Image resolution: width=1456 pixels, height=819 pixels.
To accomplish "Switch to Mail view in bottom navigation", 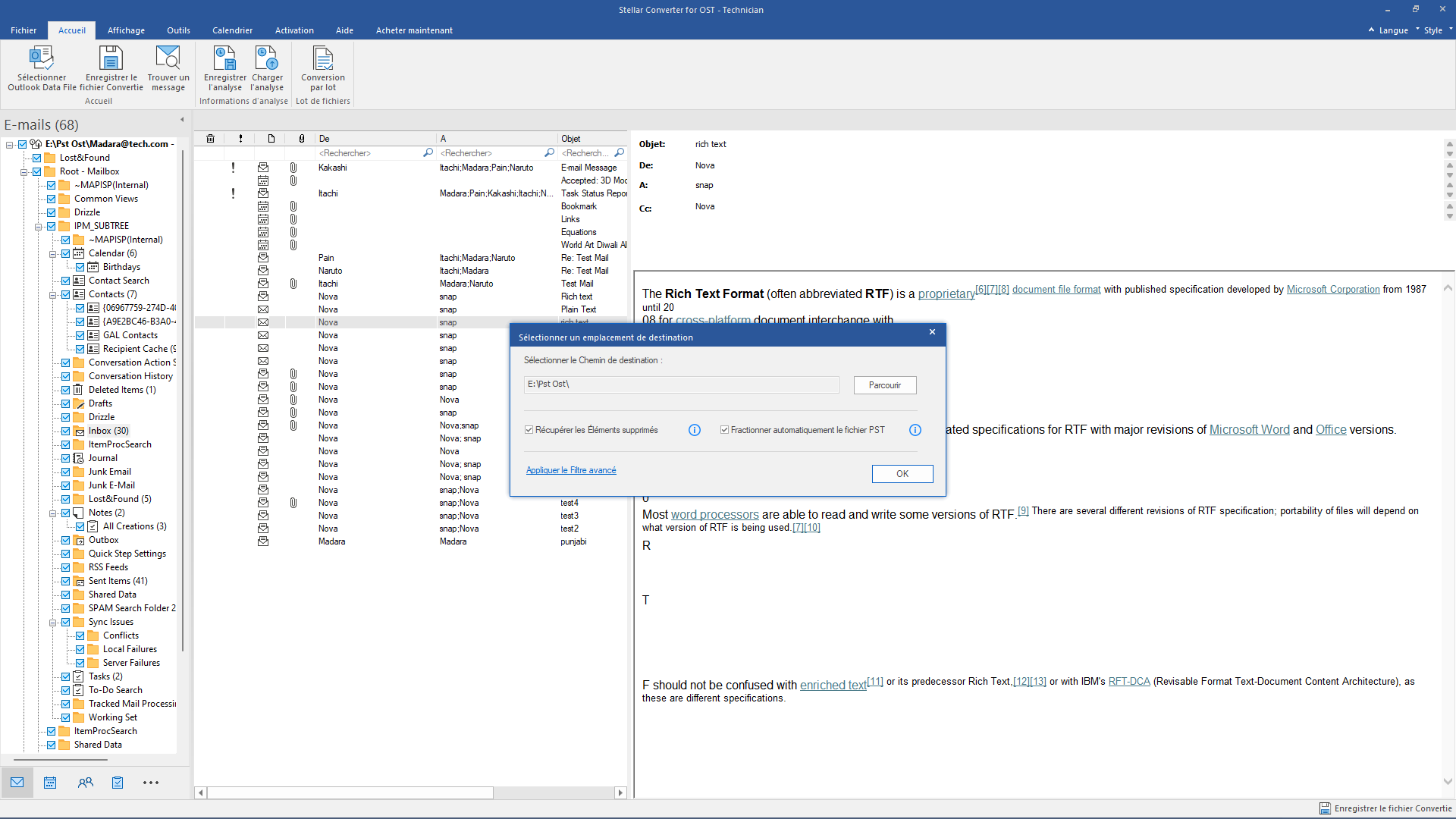I will tap(17, 783).
